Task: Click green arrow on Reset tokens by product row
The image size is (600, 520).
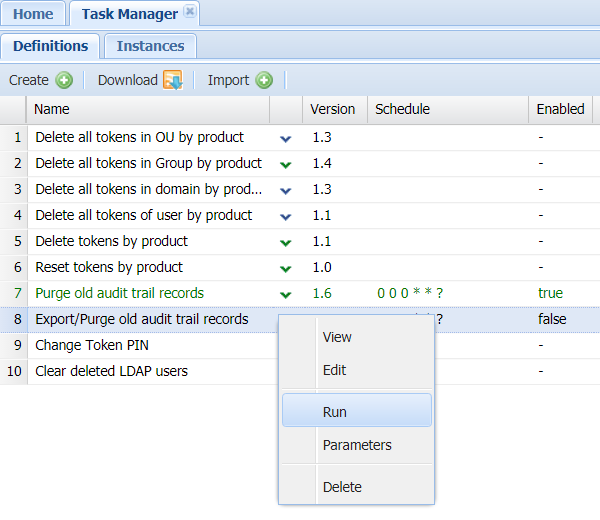Action: tap(286, 268)
